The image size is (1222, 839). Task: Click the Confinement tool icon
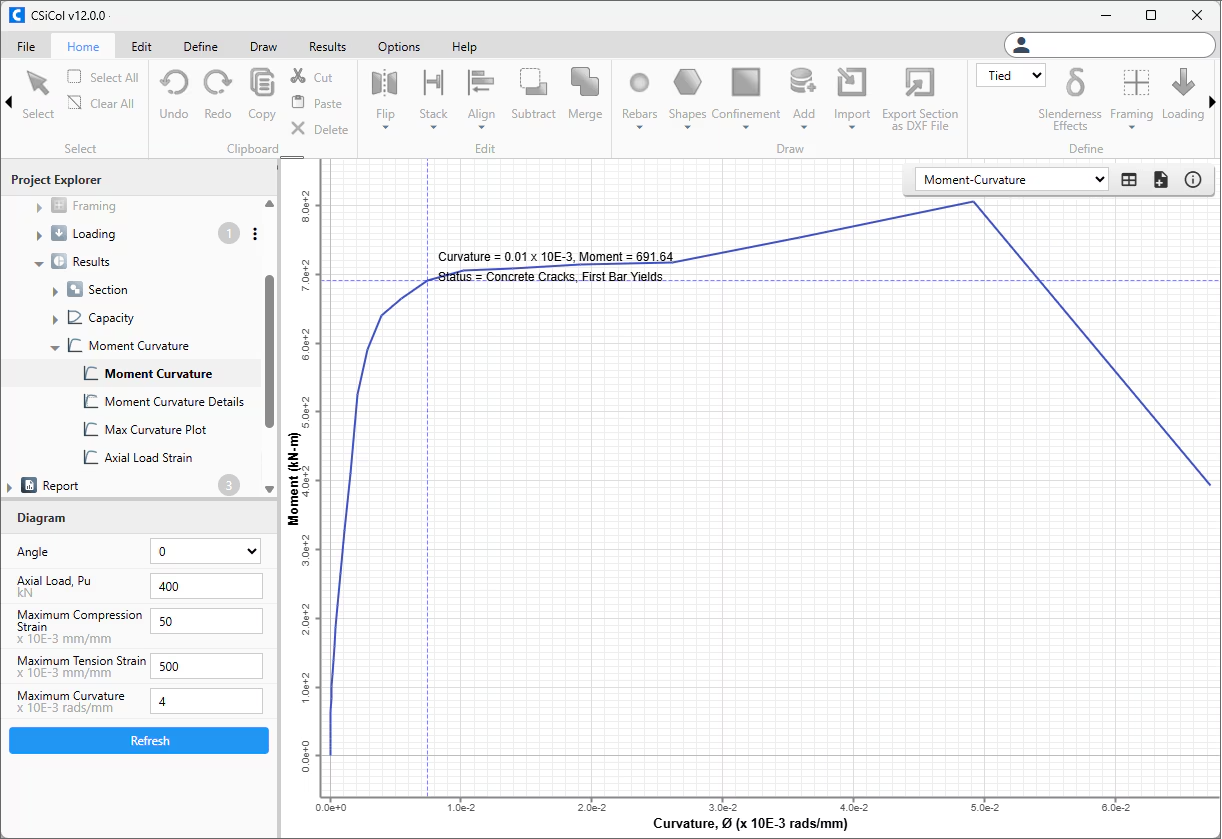[745, 83]
